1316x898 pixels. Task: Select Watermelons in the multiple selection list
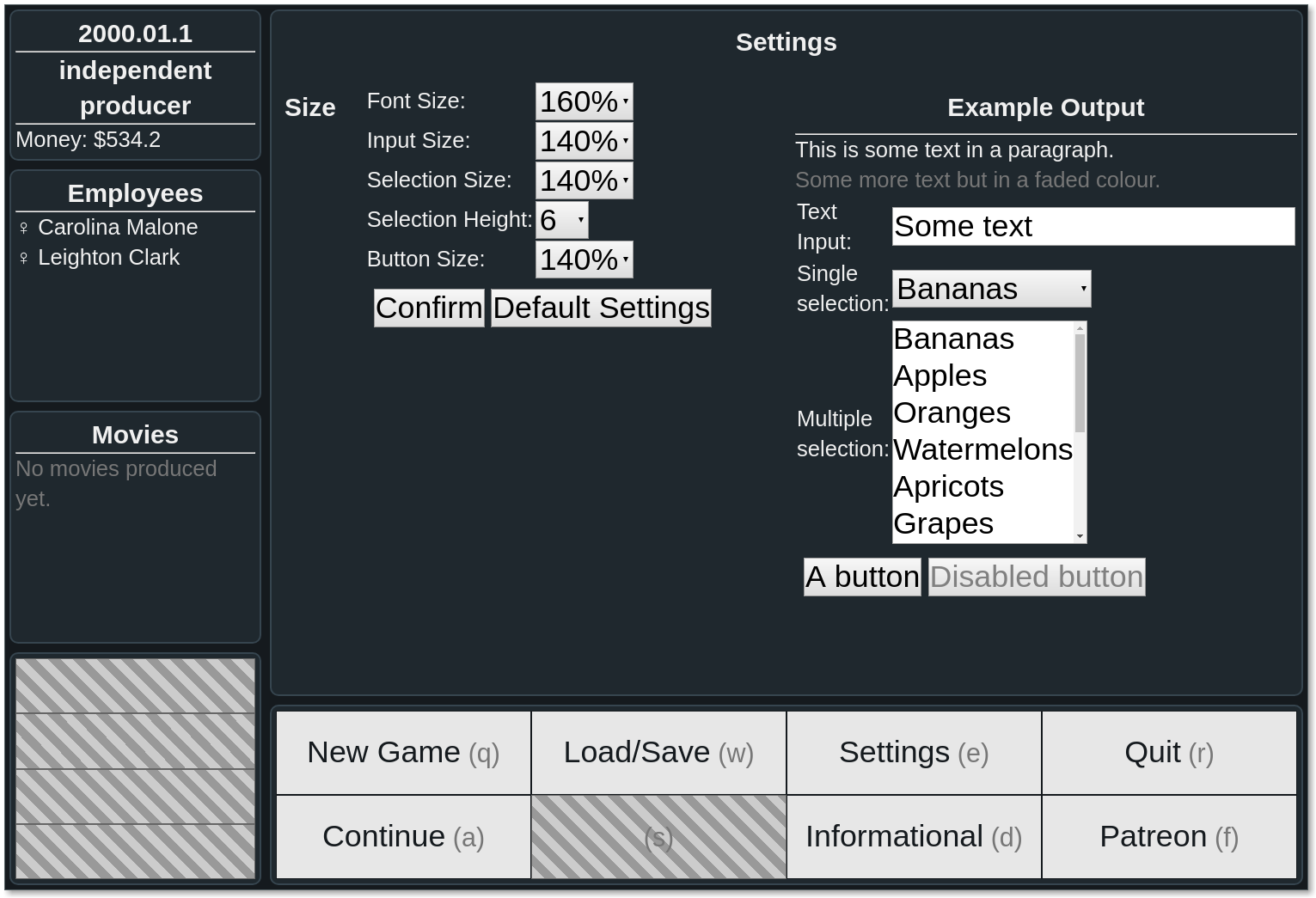(982, 449)
